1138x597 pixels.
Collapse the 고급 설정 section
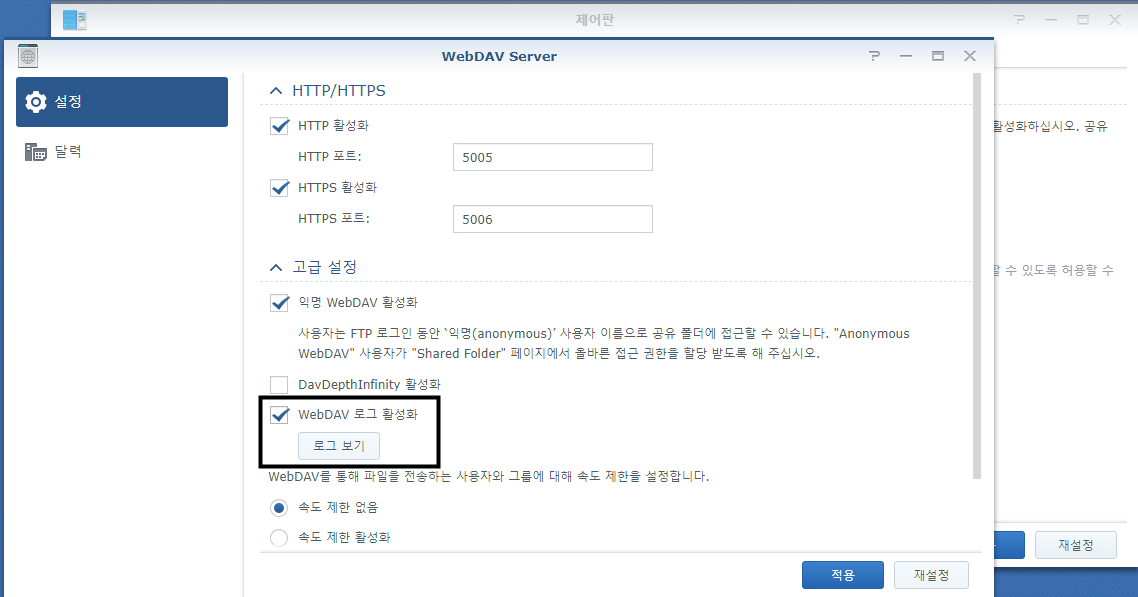pos(276,268)
